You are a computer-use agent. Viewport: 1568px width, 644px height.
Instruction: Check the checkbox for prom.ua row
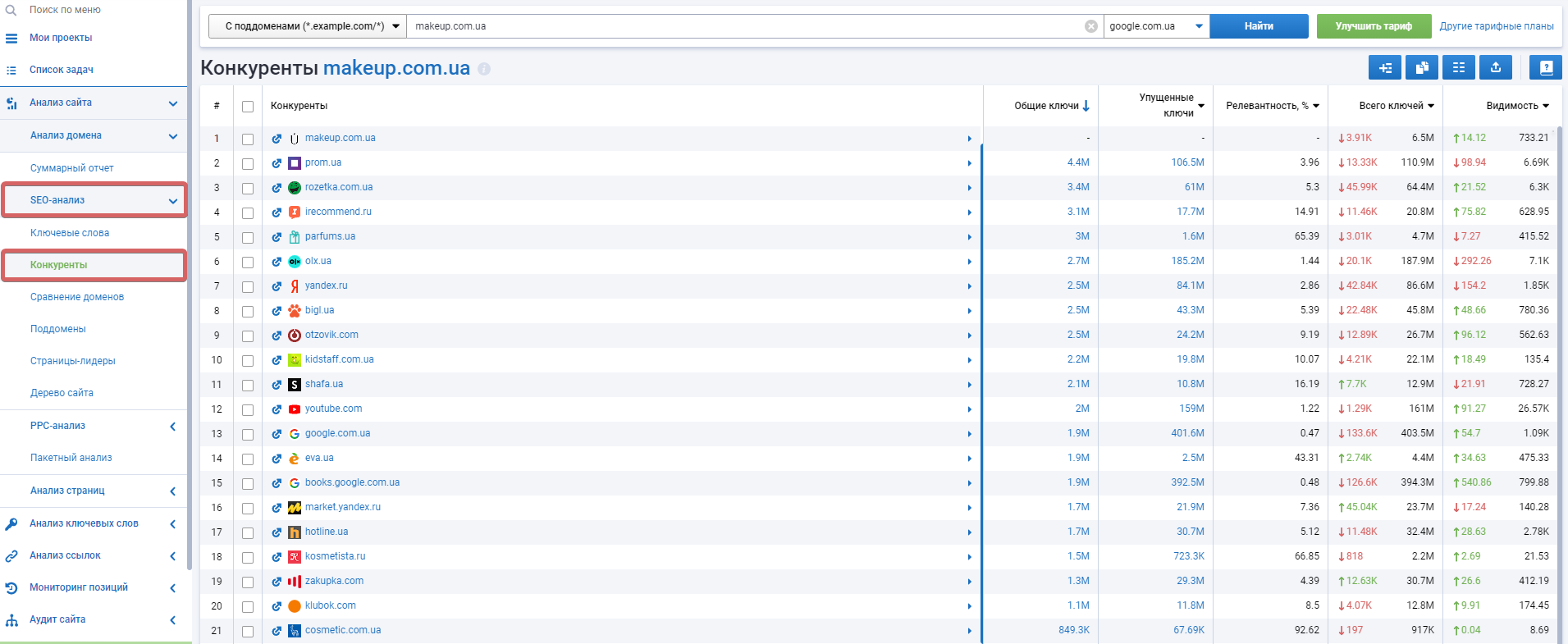tap(248, 164)
